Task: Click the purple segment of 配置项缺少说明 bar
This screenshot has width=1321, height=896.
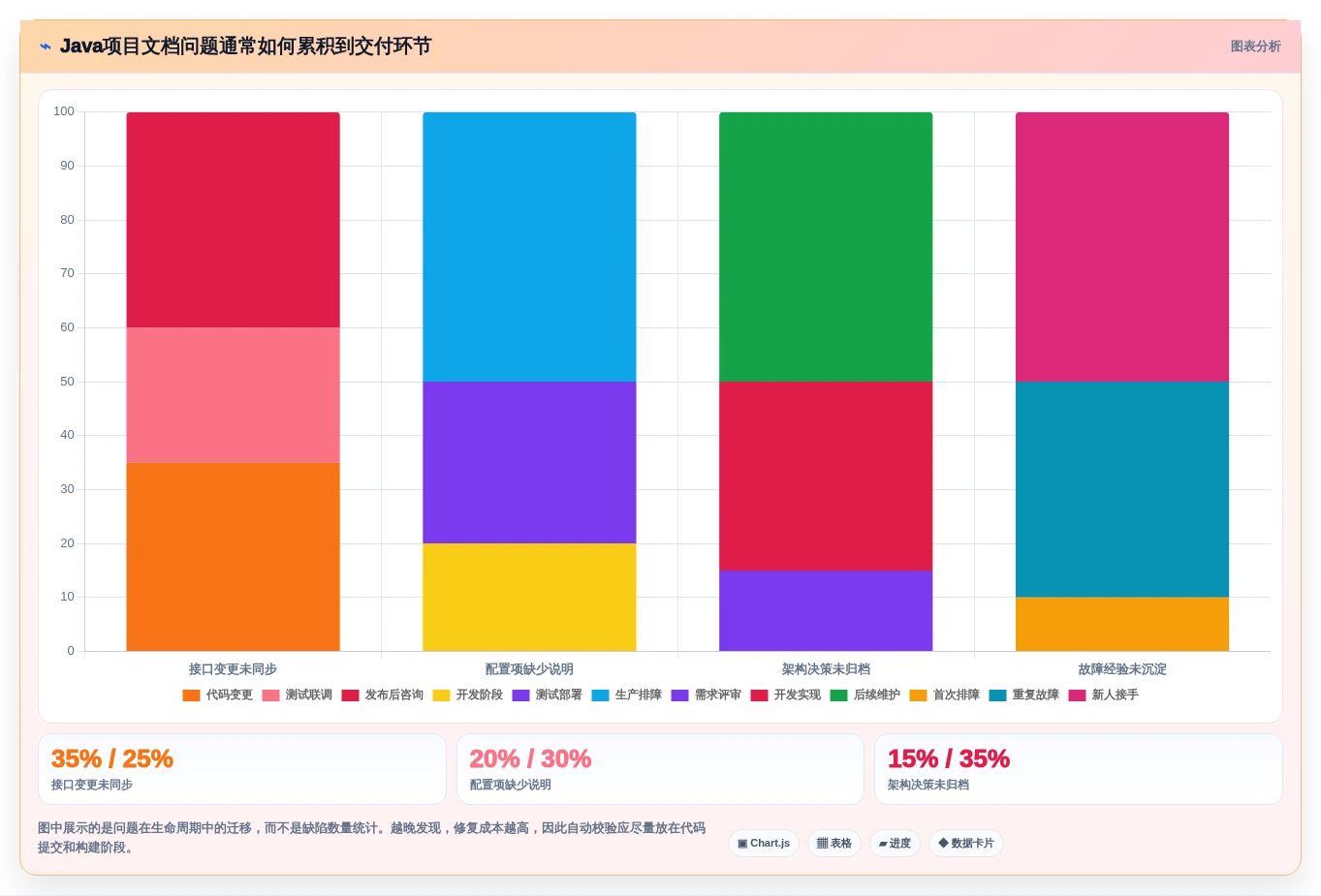Action: 529,463
